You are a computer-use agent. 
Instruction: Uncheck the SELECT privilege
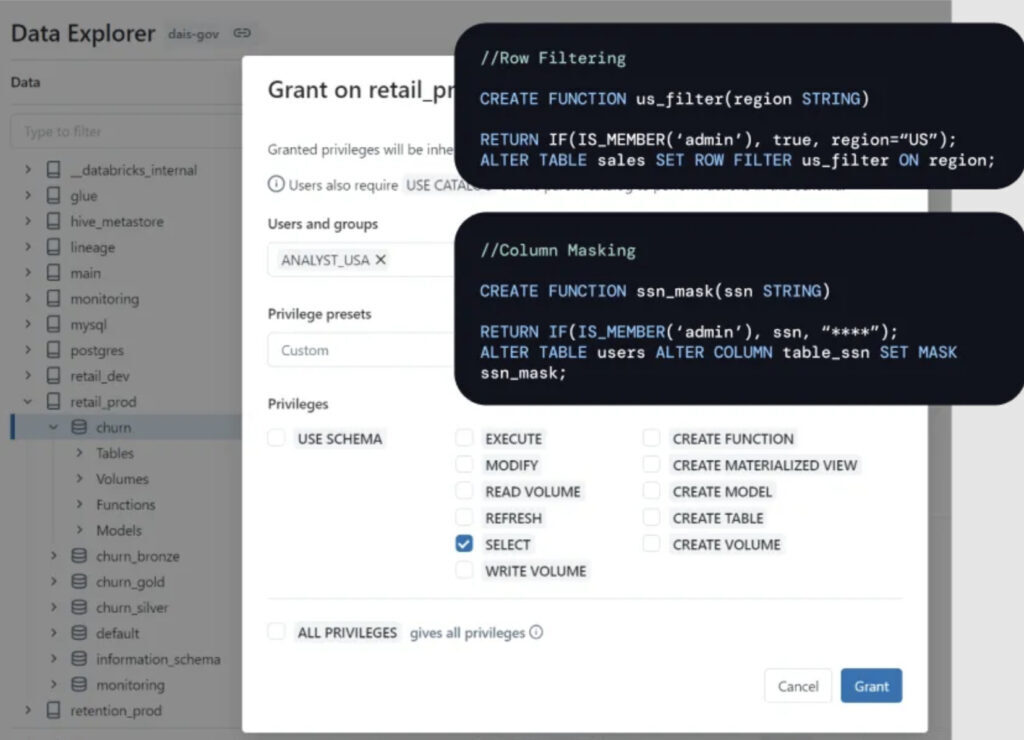click(464, 545)
